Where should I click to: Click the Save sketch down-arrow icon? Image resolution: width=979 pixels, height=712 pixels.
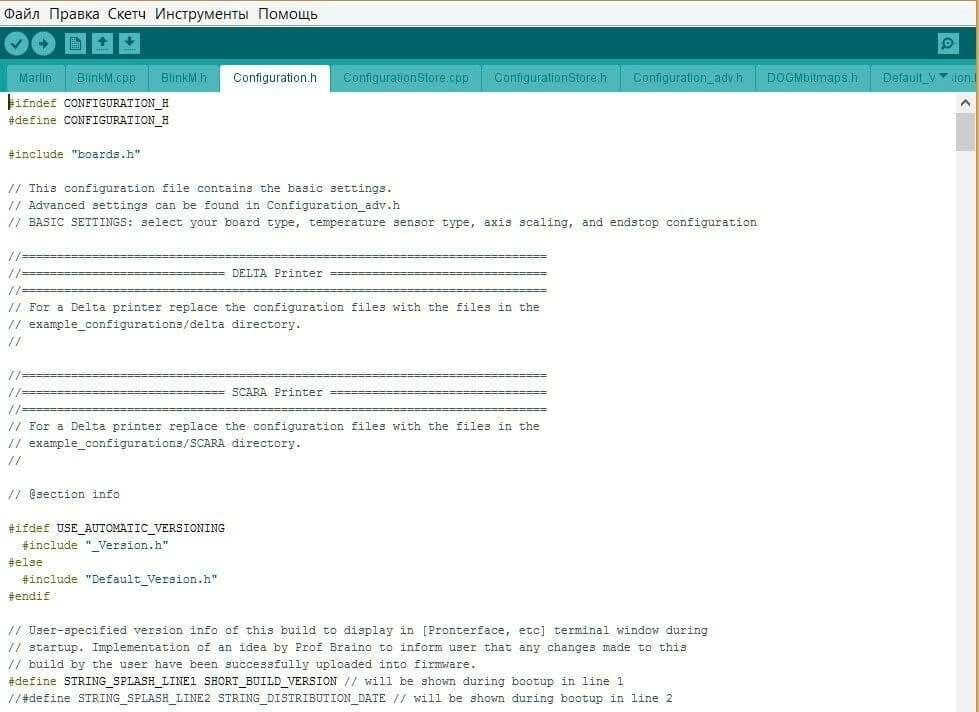129,43
